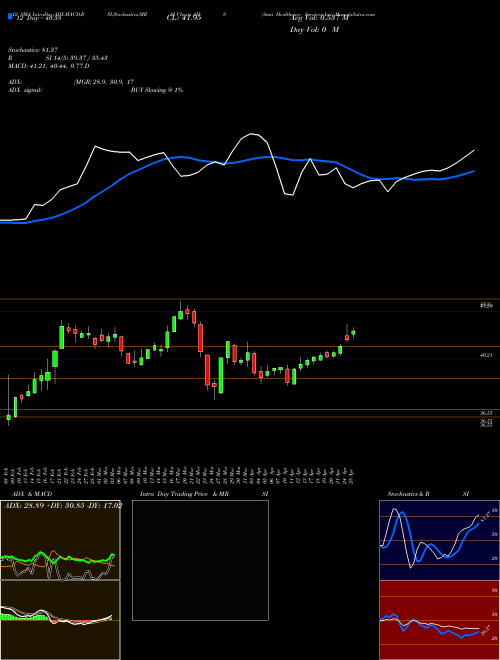Click the empty Intra Day Trading Price chart box
Screen dimensions: 500x660
point(200,560)
